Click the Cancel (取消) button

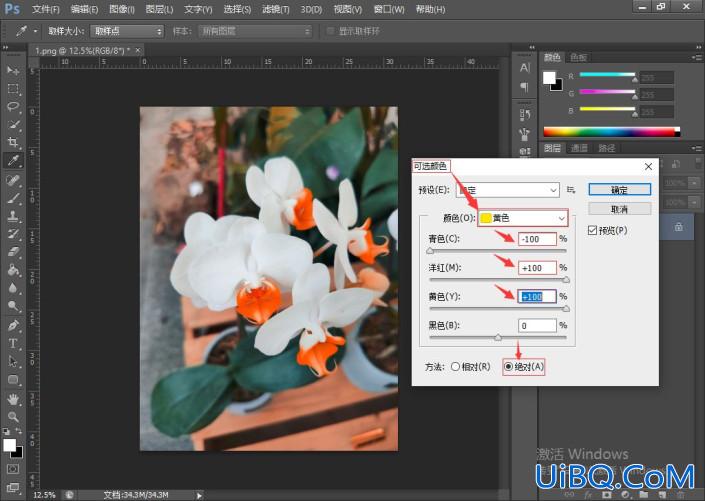(x=620, y=209)
